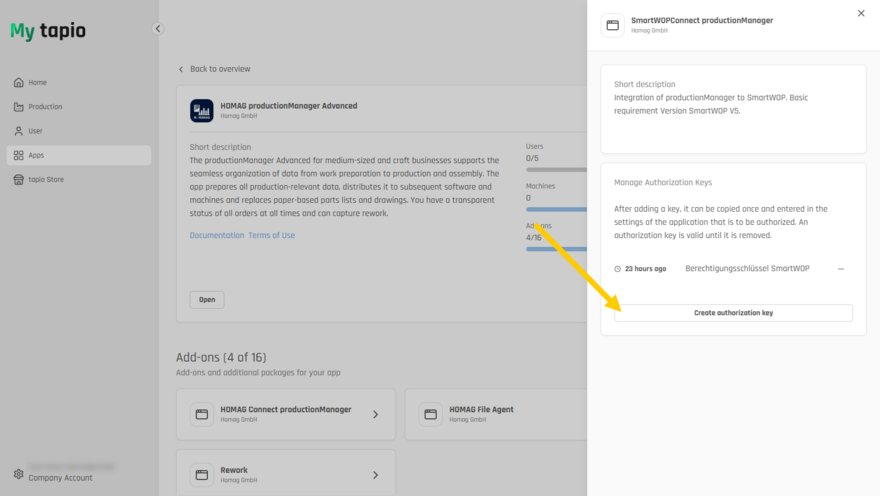880x496 pixels.
Task: Click the Add-ons 4/16 progress bar
Action: (556, 249)
